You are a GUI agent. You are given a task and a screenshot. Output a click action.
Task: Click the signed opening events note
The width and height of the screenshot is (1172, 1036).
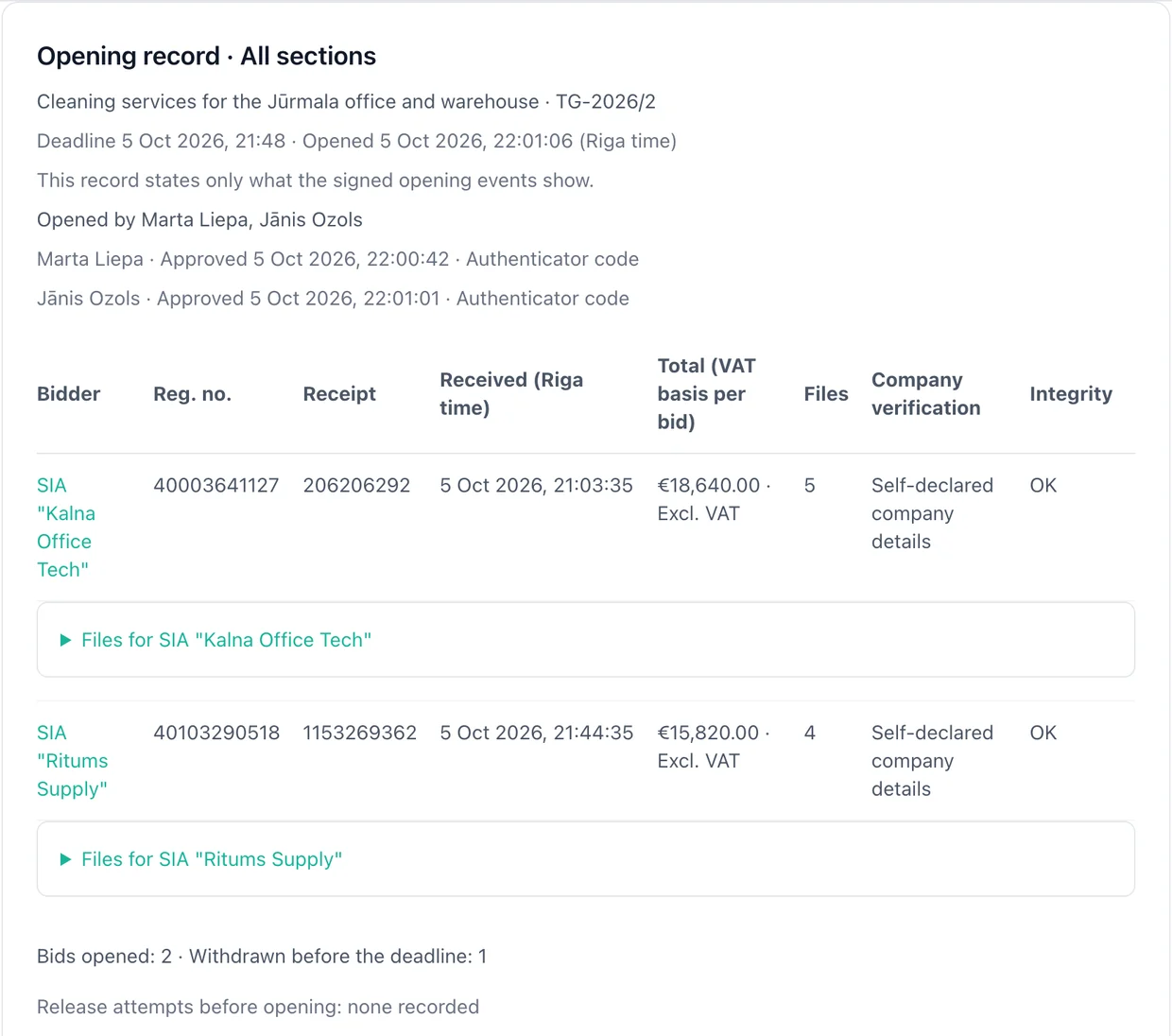[x=315, y=181]
